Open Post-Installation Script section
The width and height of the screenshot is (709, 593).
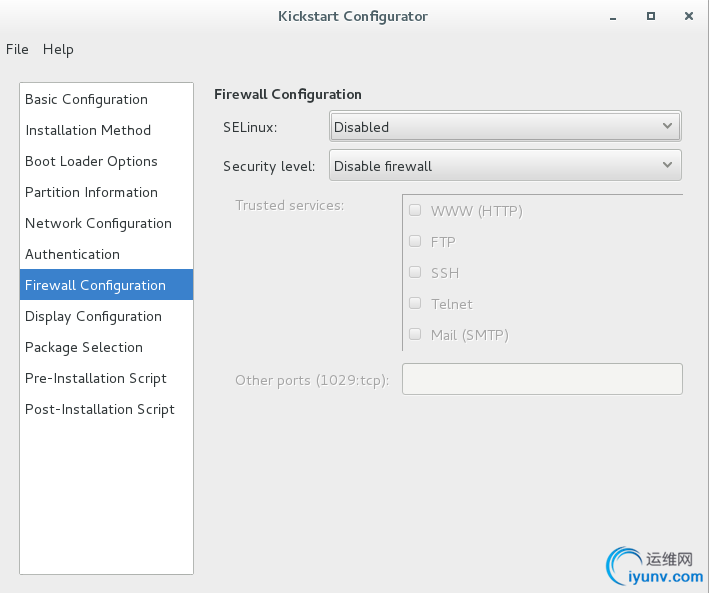pyautogui.click(x=100, y=409)
